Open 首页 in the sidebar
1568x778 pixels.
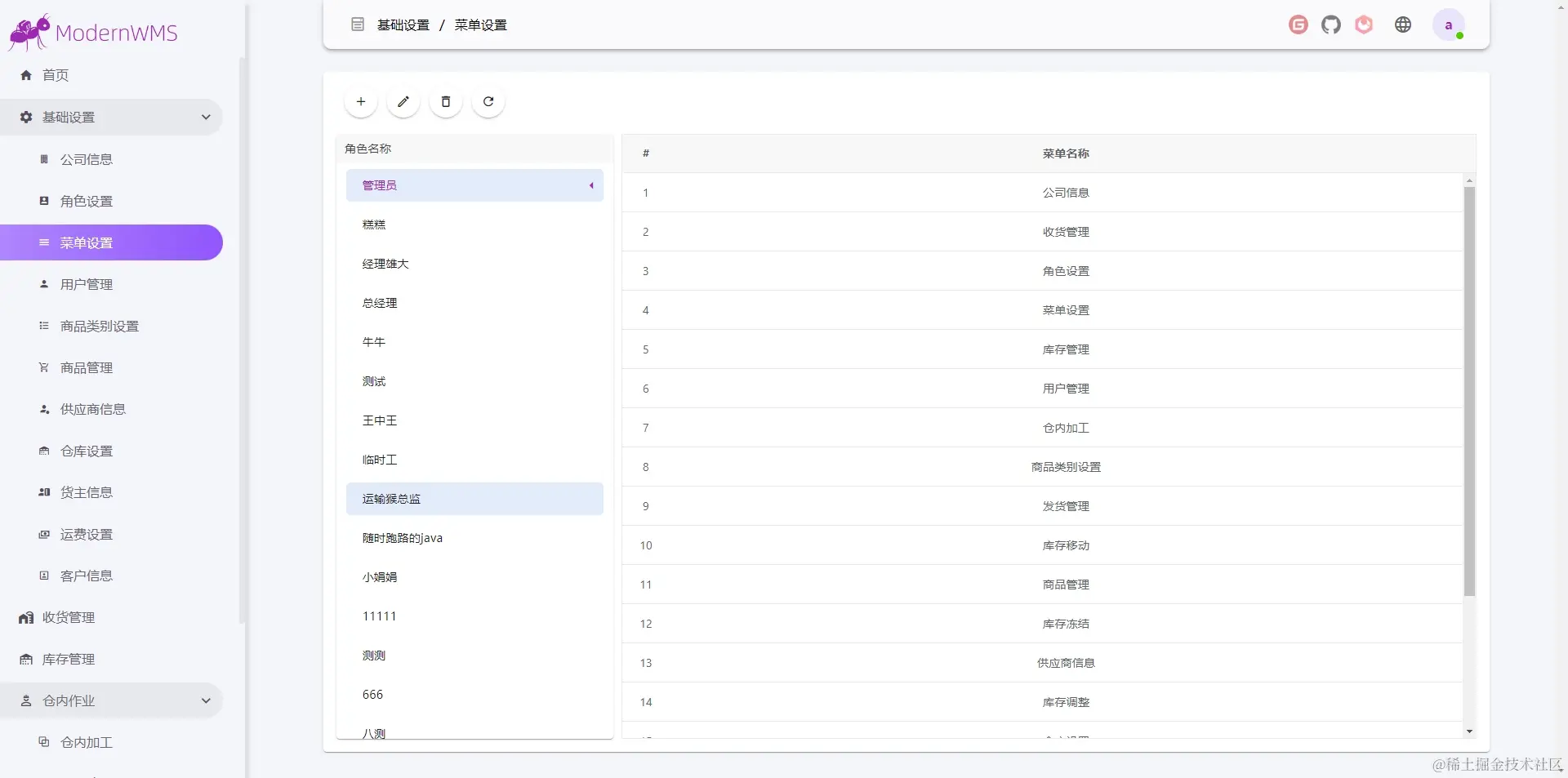(x=56, y=75)
